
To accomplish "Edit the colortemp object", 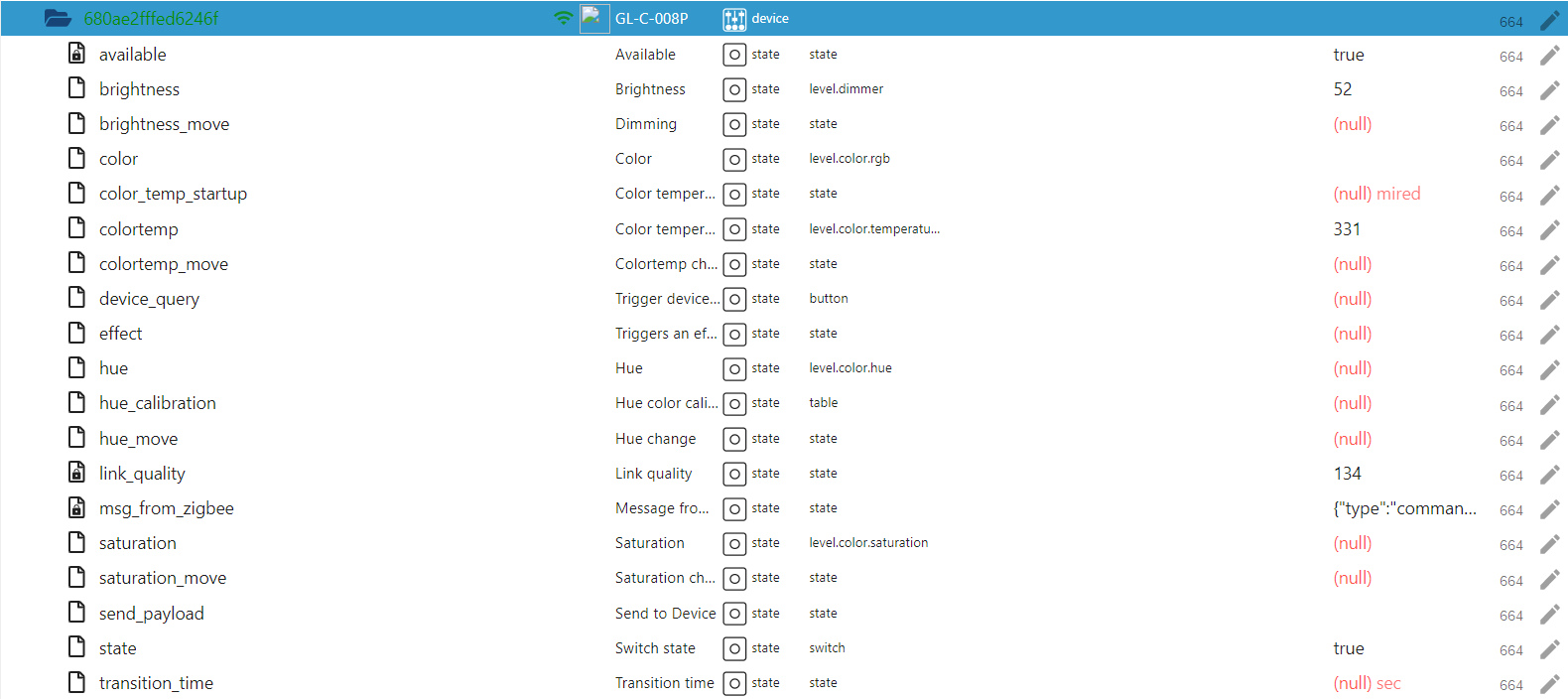I will click(x=1549, y=230).
